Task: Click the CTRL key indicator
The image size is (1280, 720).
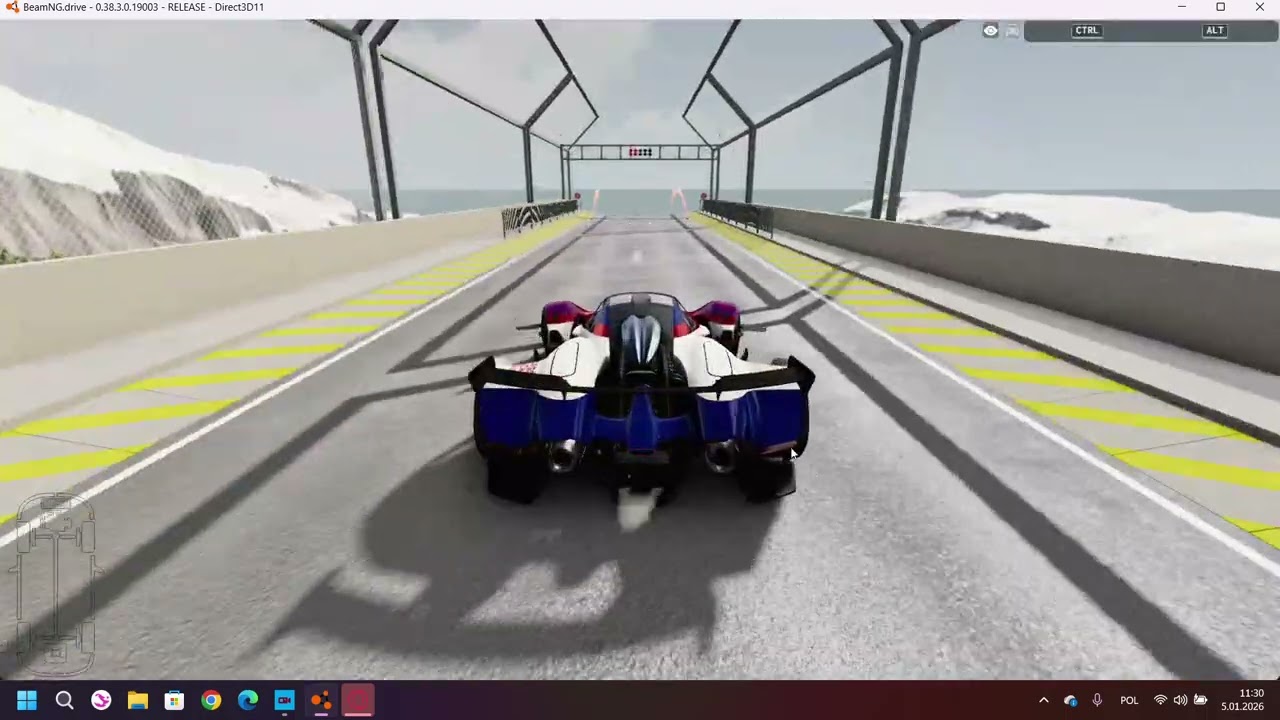Action: (1086, 31)
